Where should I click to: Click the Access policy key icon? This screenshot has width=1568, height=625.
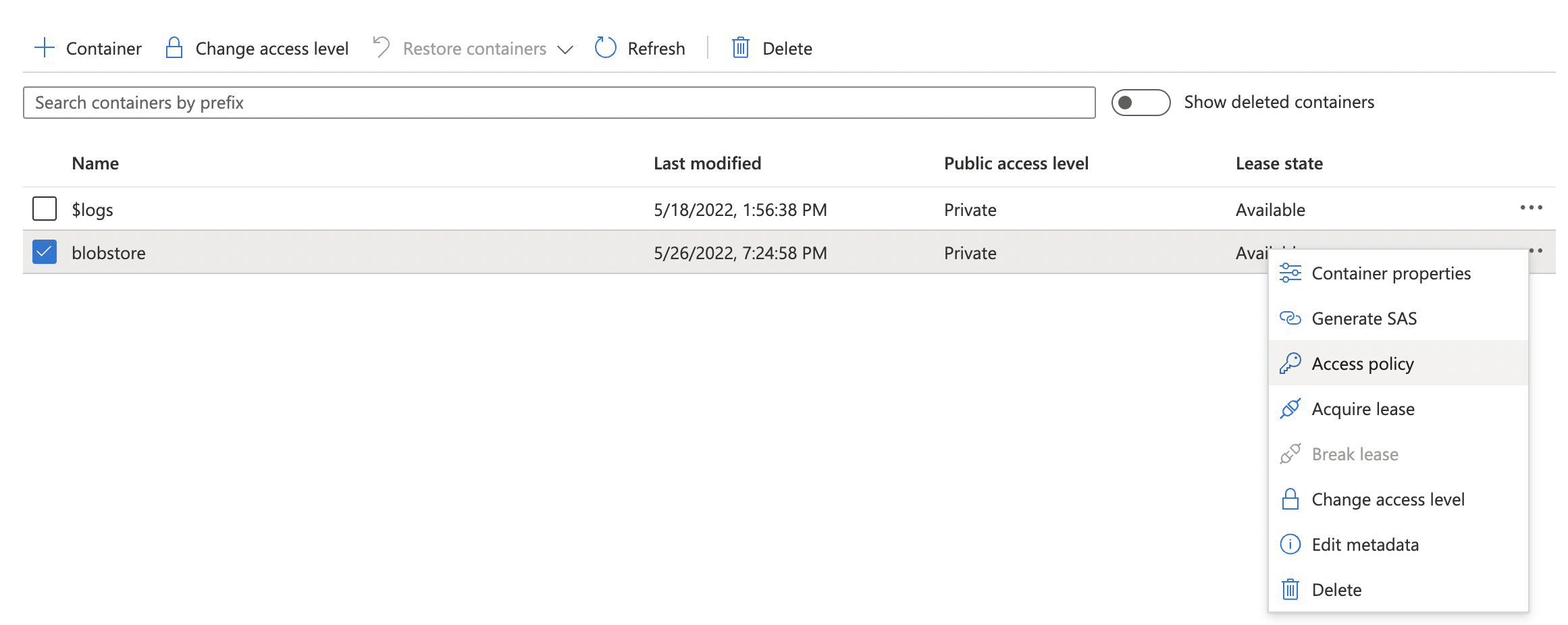point(1290,364)
